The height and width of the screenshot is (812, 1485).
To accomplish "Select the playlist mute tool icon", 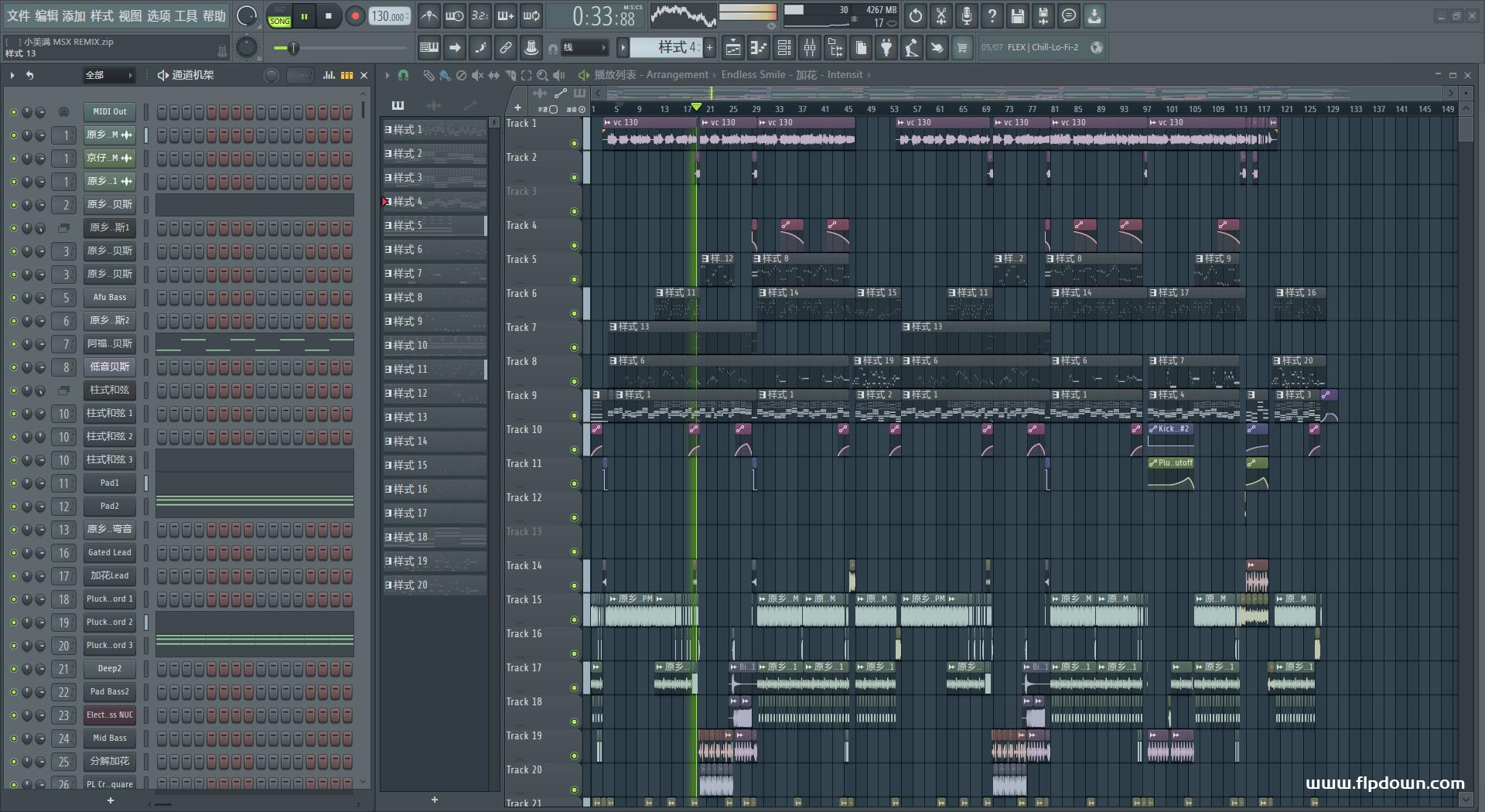I will click(477, 75).
